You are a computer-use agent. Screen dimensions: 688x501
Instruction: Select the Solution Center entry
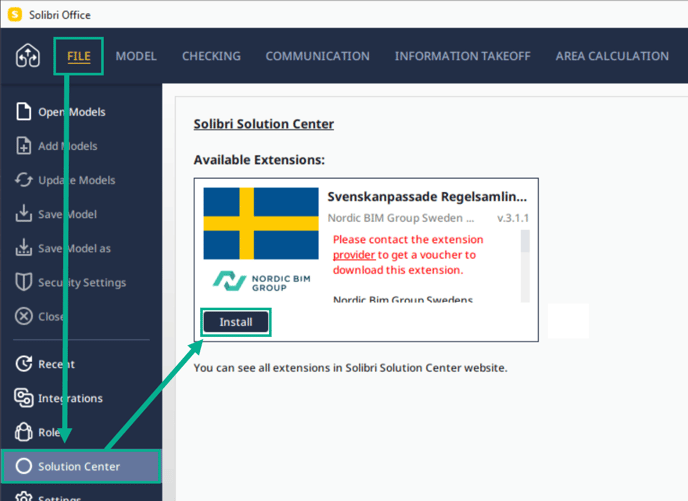(x=81, y=466)
